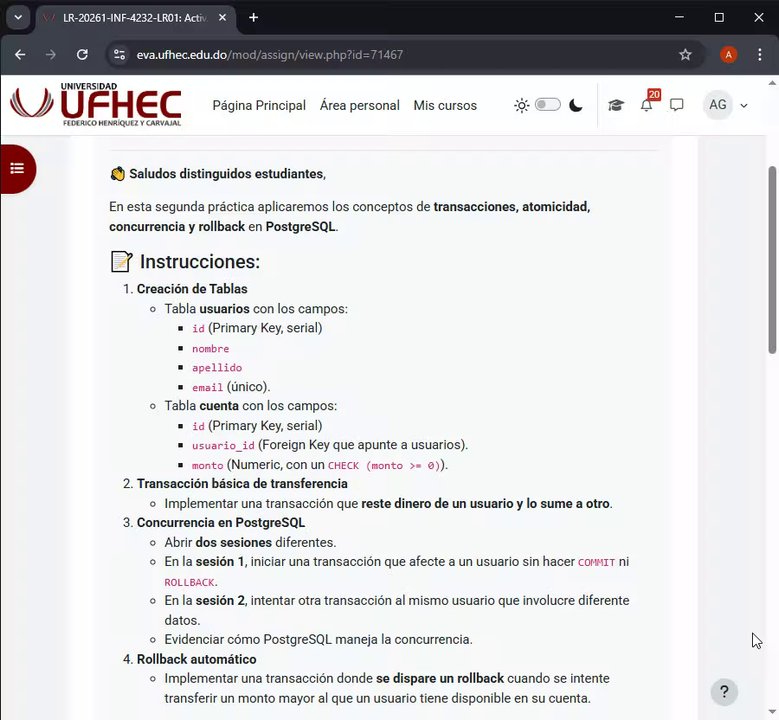Click the "ROLLBACK" code word
The height and width of the screenshot is (720, 779).
point(189,582)
